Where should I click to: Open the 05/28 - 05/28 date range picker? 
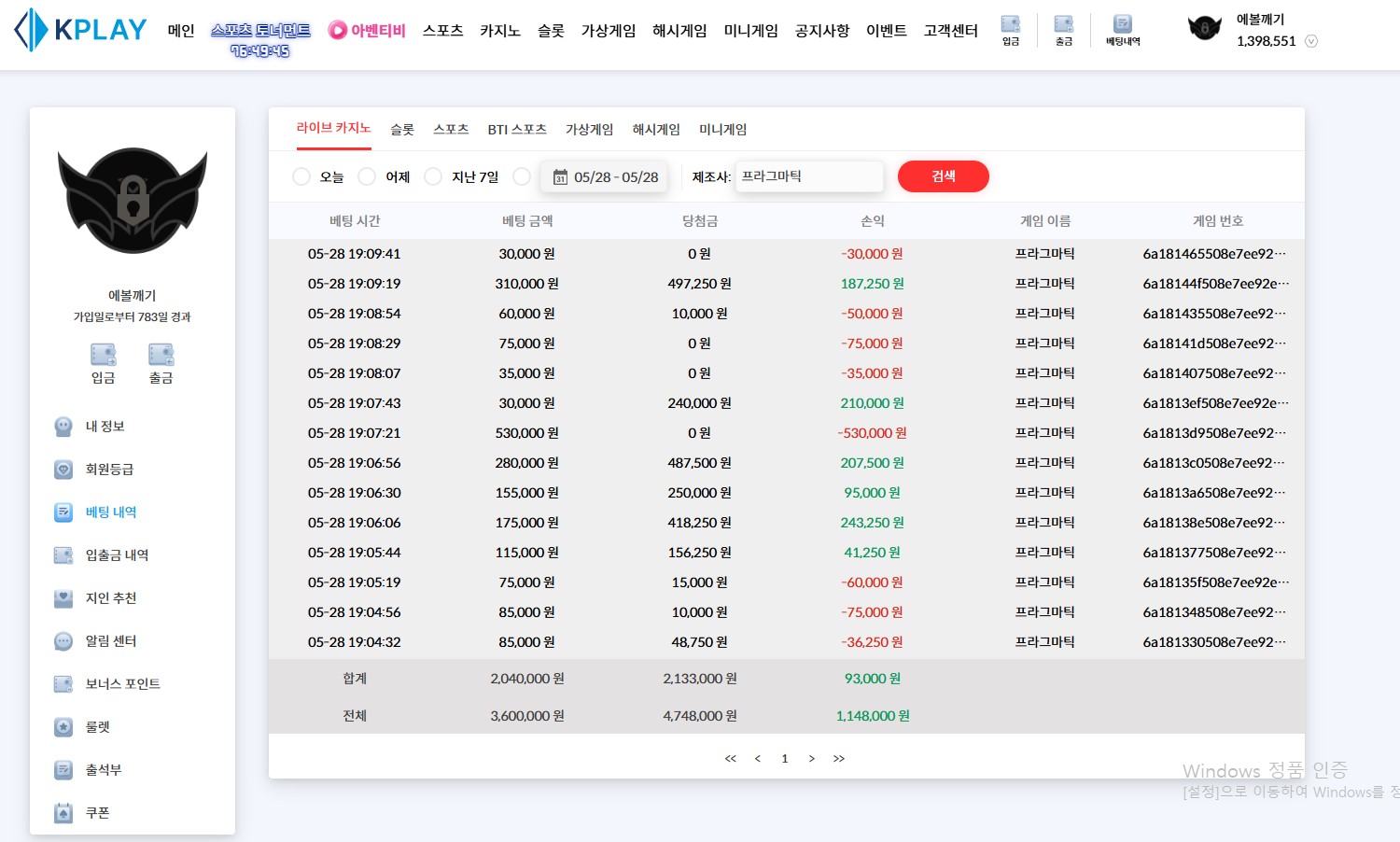604,176
